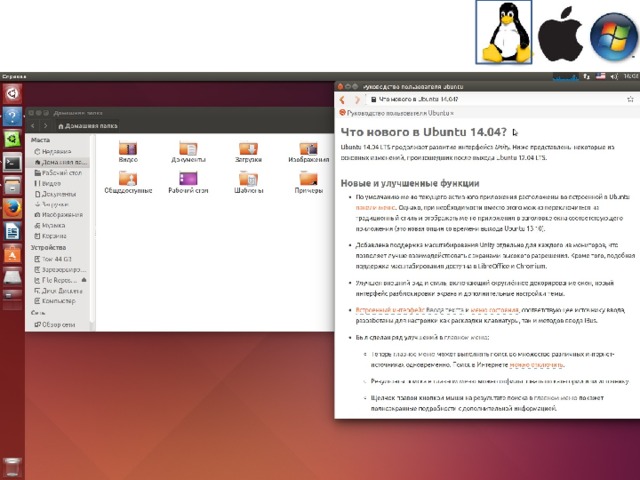Select Корзина in the sidebar
Image resolution: width=640 pixels, height=480 pixels.
point(59,236)
